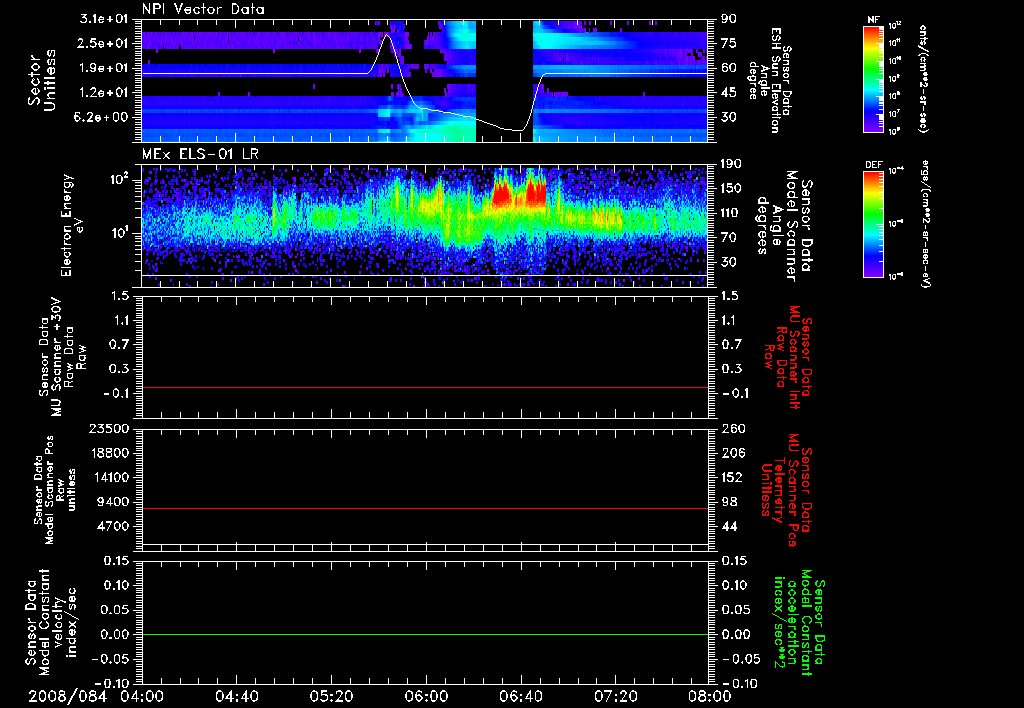Viewport: 1024px width, 708px height.
Task: Click the ergs/(cm**2-sr-sec-eV) units label
Action: [x=926, y=223]
